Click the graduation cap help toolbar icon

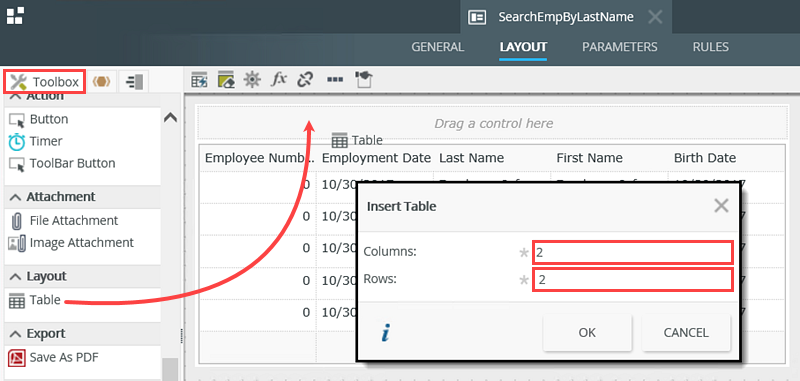click(363, 80)
